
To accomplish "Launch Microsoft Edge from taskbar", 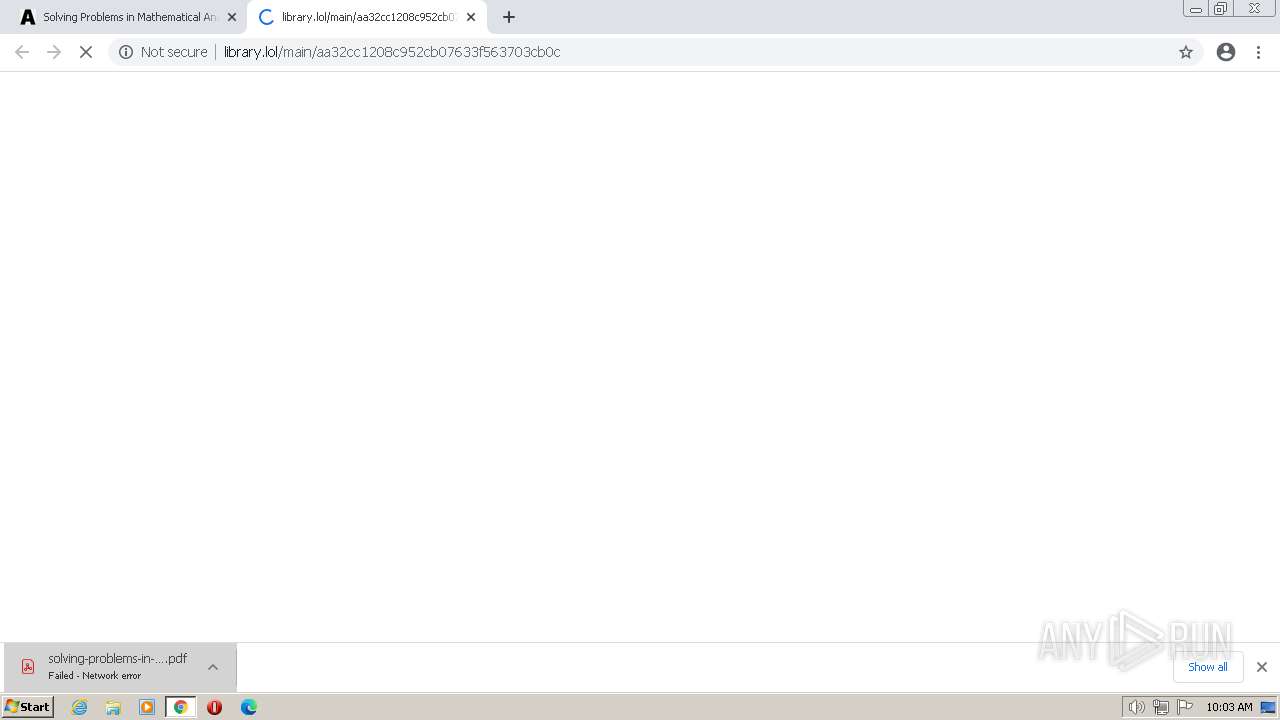I will click(x=248, y=707).
